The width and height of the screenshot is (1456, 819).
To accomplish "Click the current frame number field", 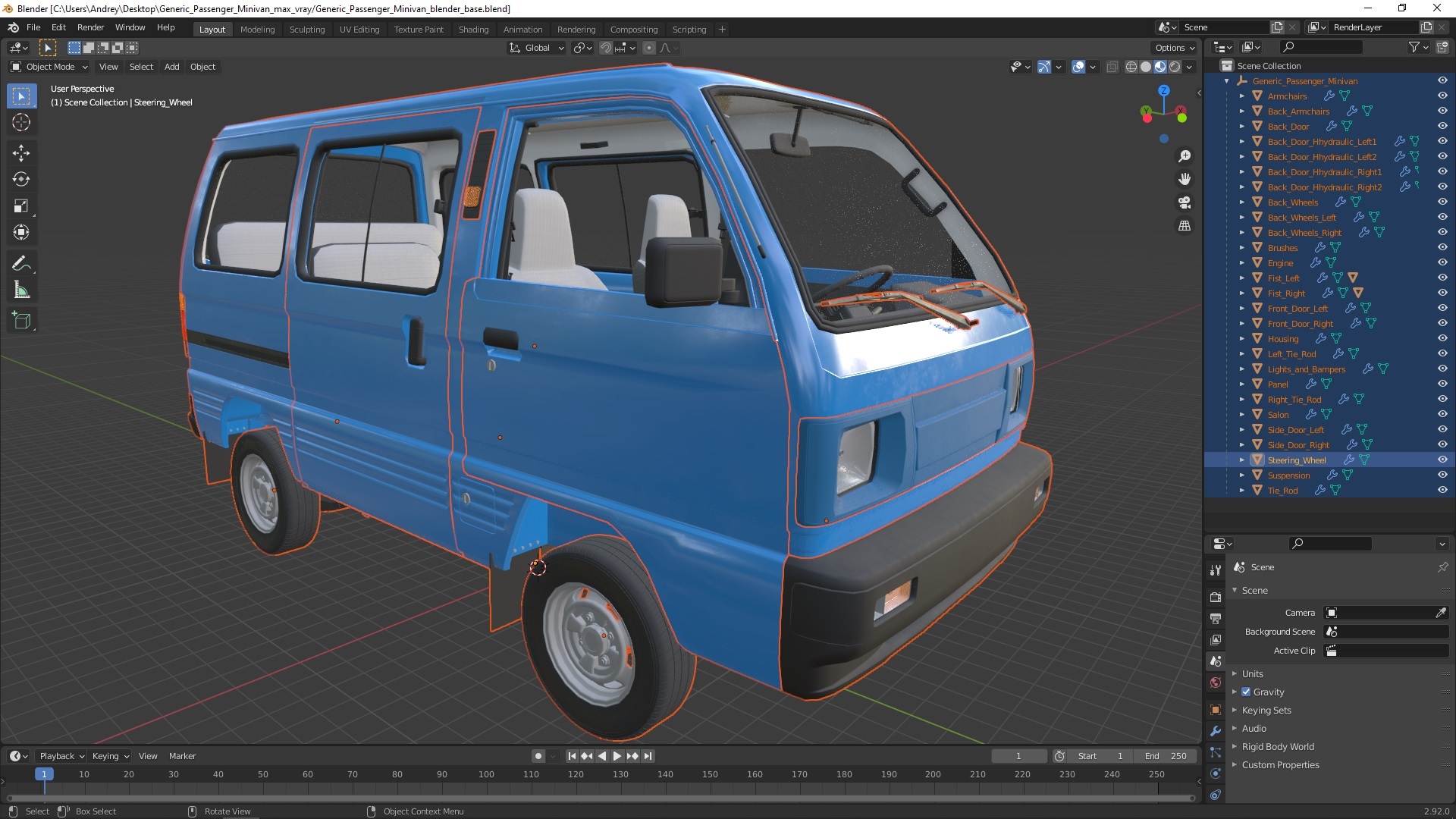I will 1018,756.
